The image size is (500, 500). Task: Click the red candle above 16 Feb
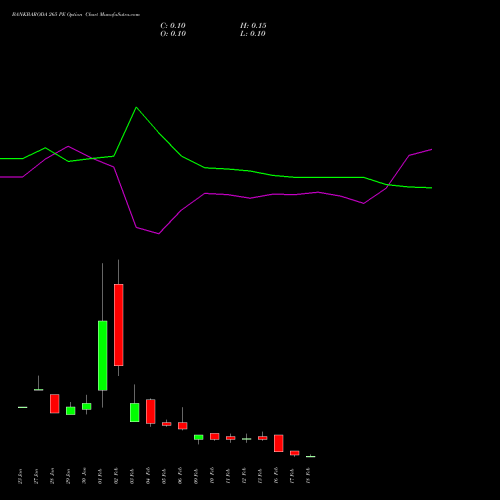279,443
